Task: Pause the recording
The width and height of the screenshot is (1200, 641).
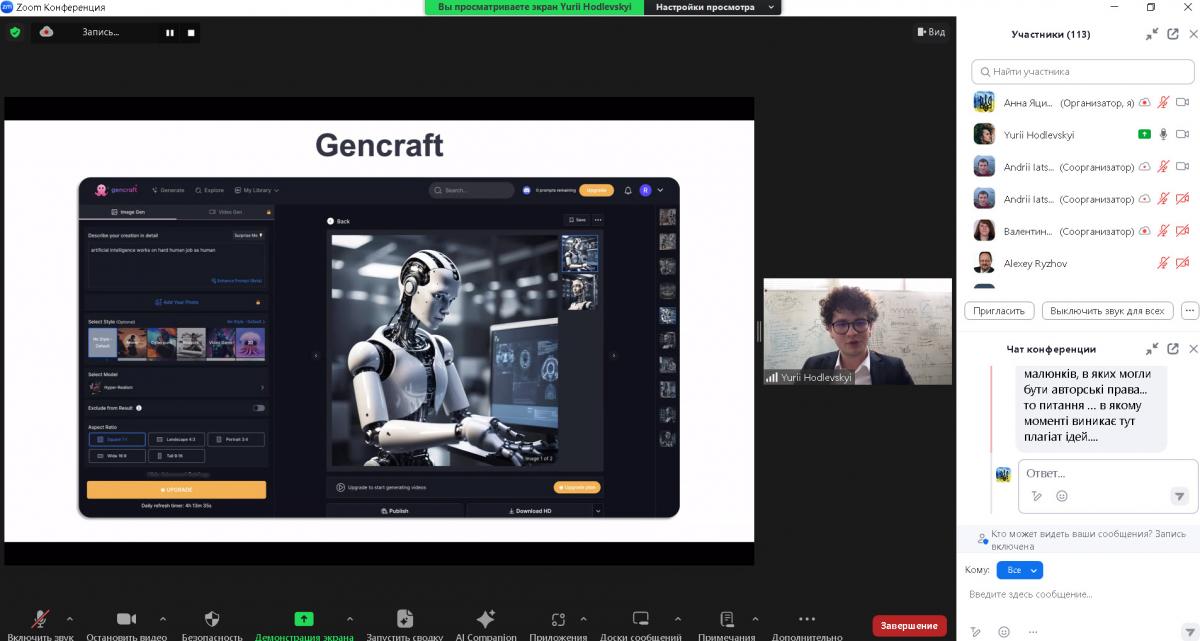Action: (x=170, y=32)
